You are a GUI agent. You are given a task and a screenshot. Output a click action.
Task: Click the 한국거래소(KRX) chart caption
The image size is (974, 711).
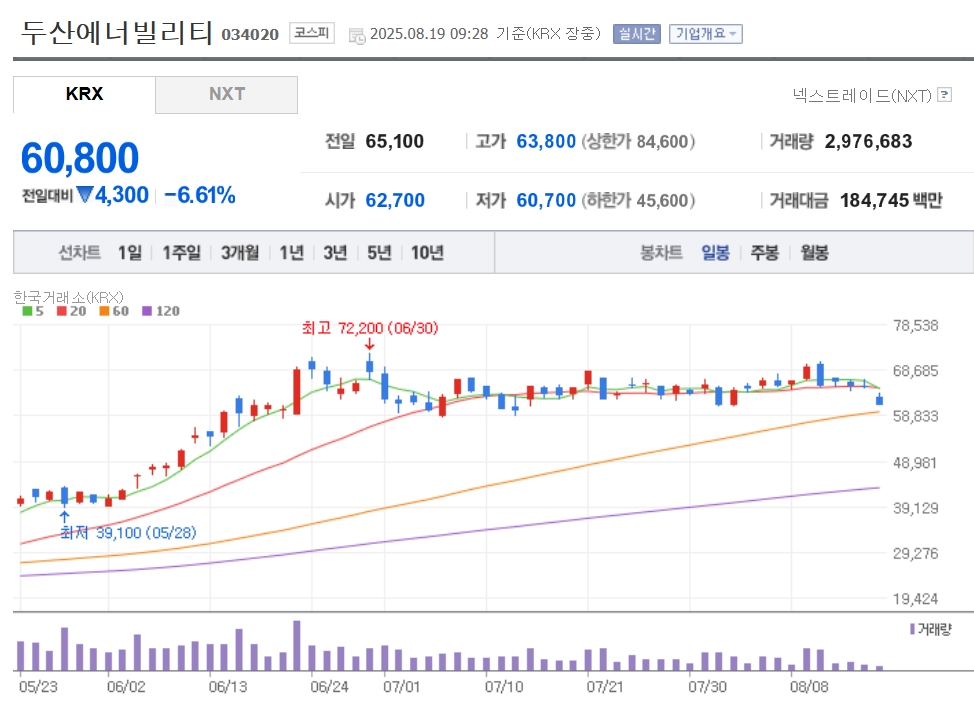[69, 297]
